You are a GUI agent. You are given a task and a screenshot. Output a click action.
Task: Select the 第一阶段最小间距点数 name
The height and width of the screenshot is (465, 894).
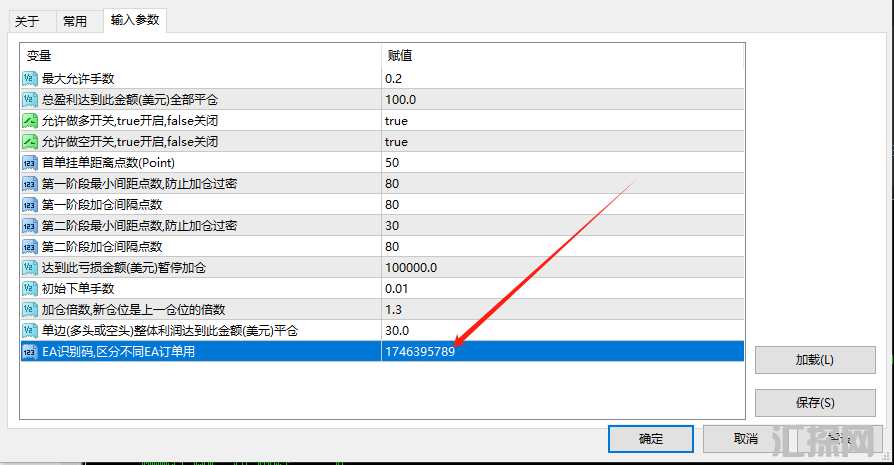[139, 184]
